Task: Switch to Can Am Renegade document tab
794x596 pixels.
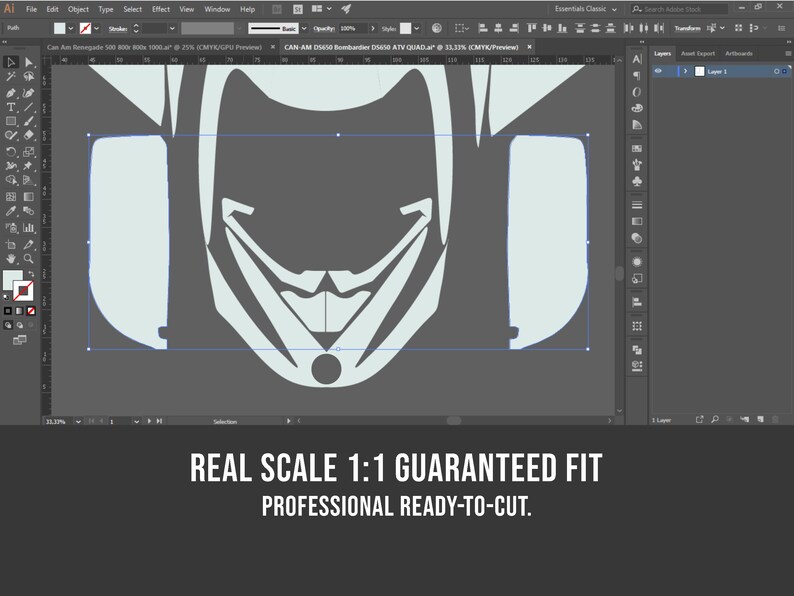Action: pyautogui.click(x=154, y=47)
